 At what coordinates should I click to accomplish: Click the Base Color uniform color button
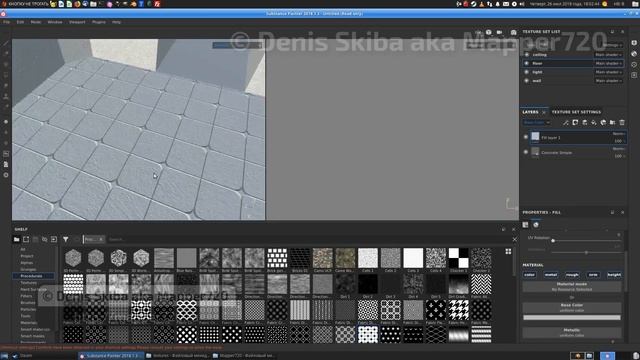572,307
